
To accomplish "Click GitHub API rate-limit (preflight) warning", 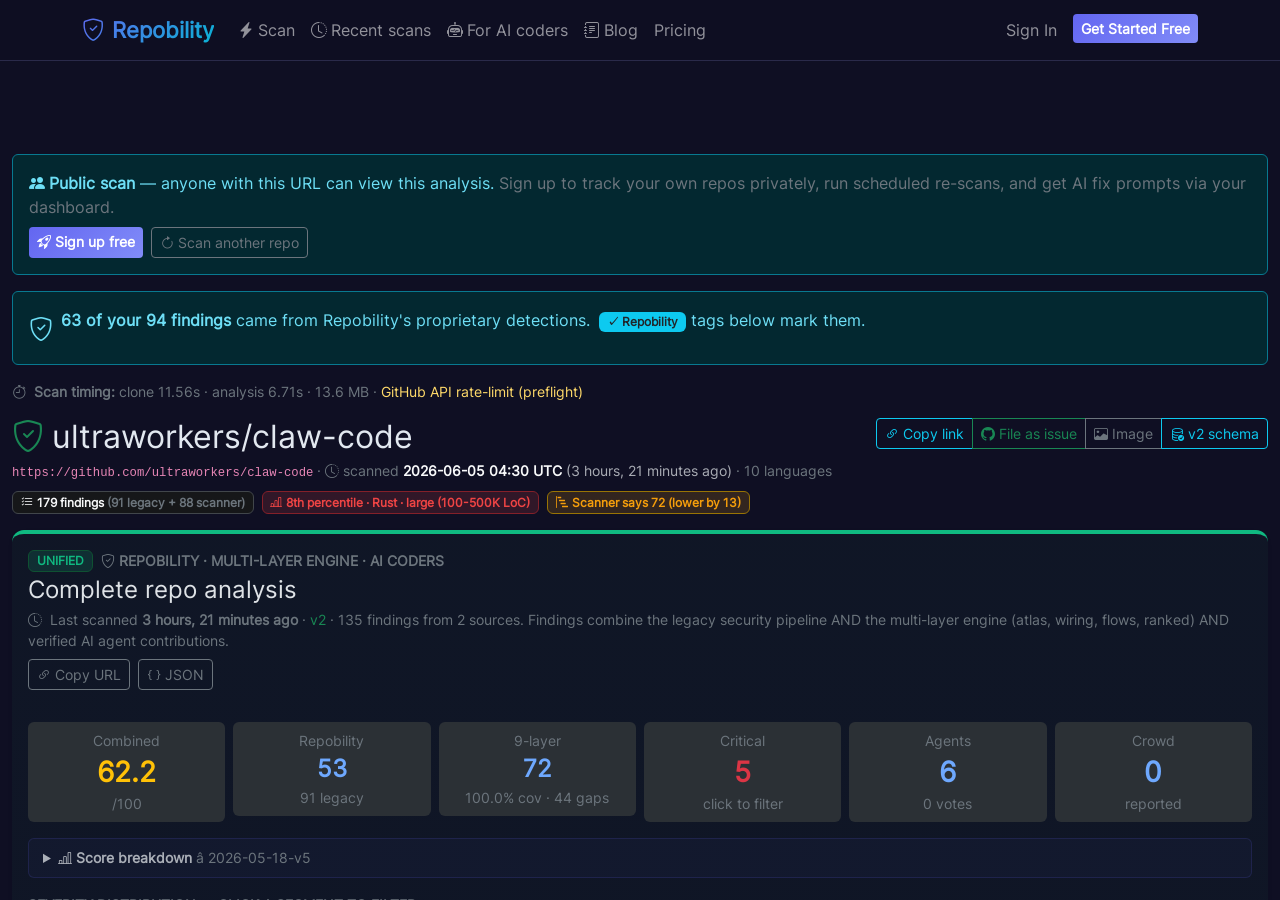I will click(482, 392).
